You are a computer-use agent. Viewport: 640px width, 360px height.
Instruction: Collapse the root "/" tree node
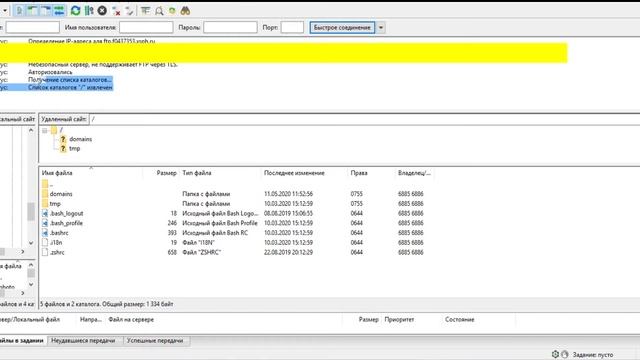[x=44, y=131]
